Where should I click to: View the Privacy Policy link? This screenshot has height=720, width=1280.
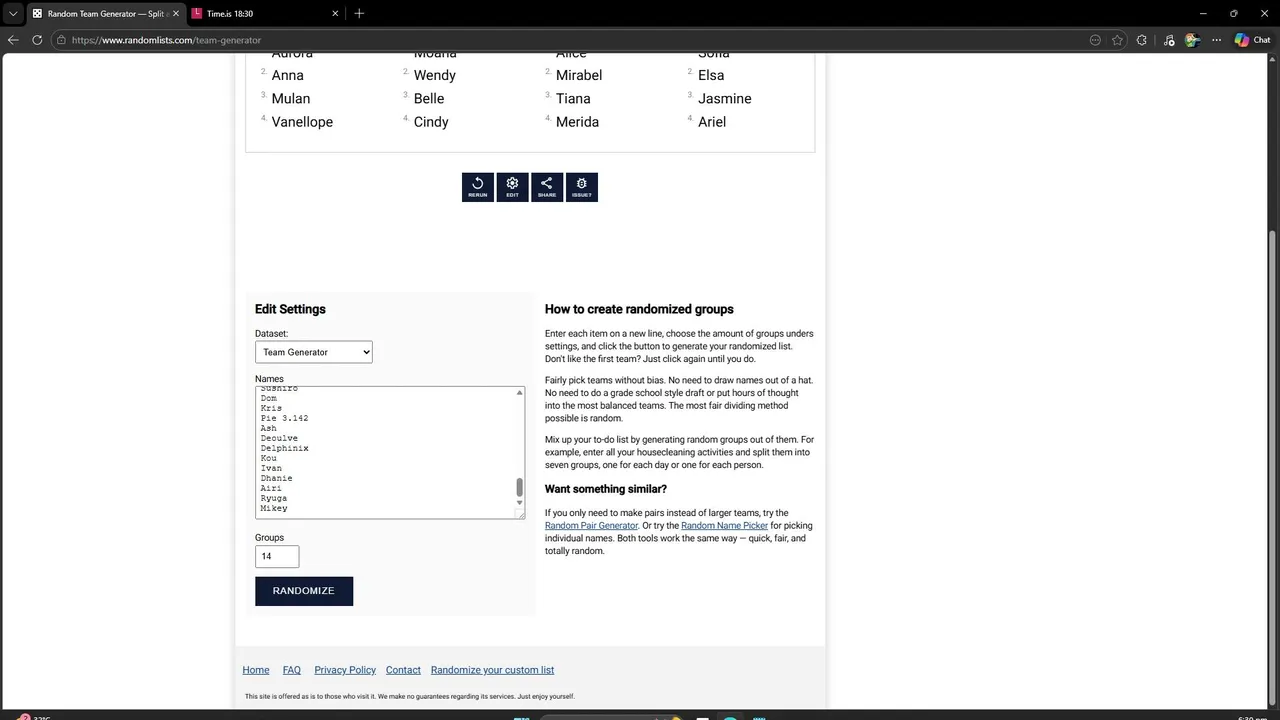345,670
